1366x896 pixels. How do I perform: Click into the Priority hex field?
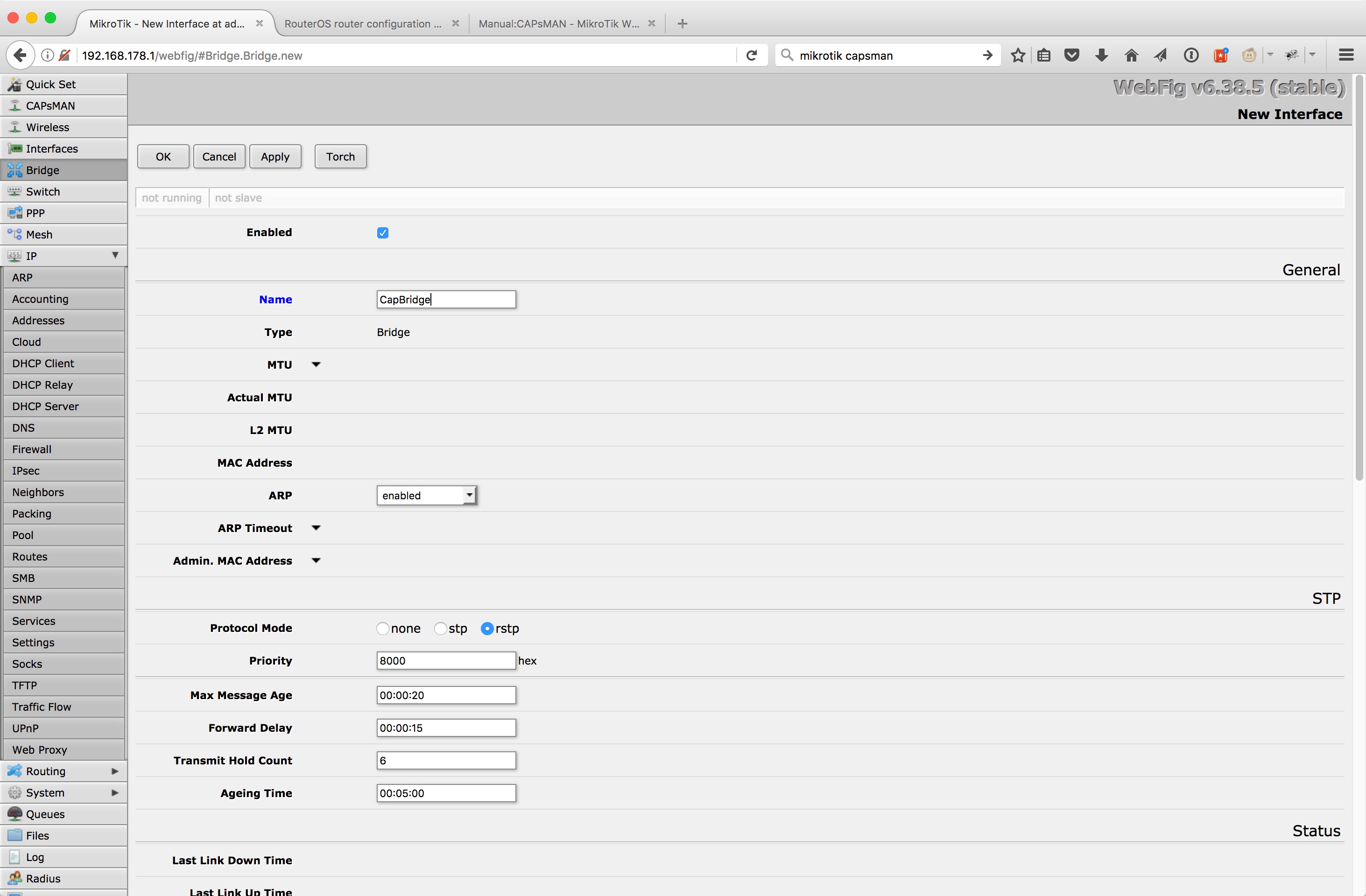446,660
